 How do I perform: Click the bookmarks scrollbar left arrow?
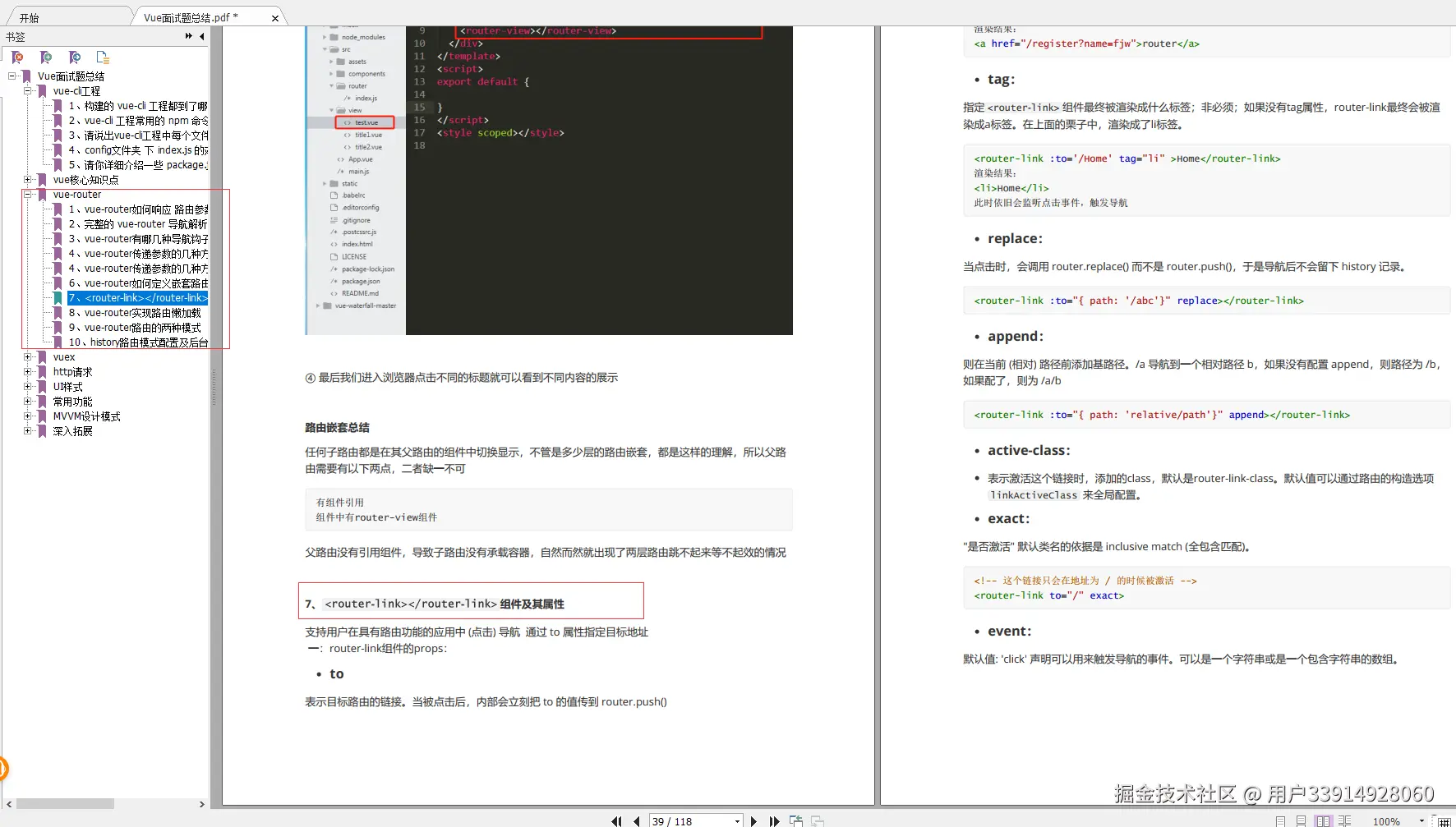9,804
